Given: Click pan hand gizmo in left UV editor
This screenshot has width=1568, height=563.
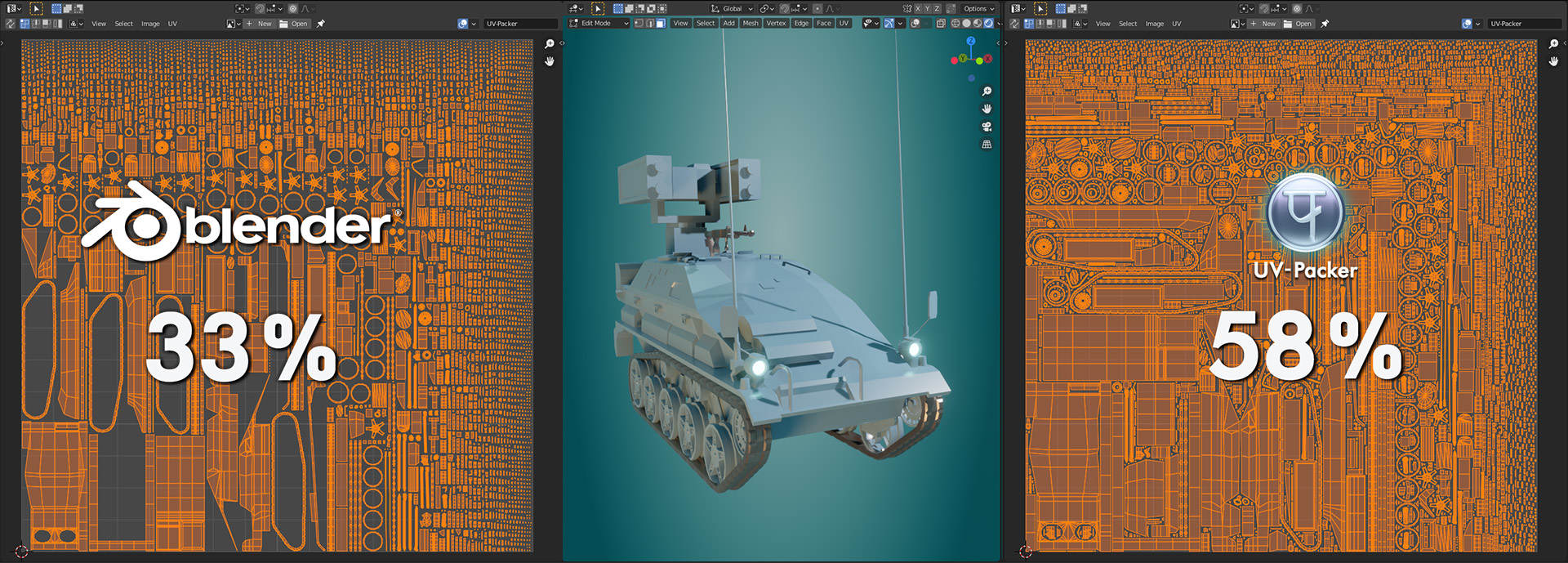Looking at the screenshot, I should pyautogui.click(x=550, y=61).
